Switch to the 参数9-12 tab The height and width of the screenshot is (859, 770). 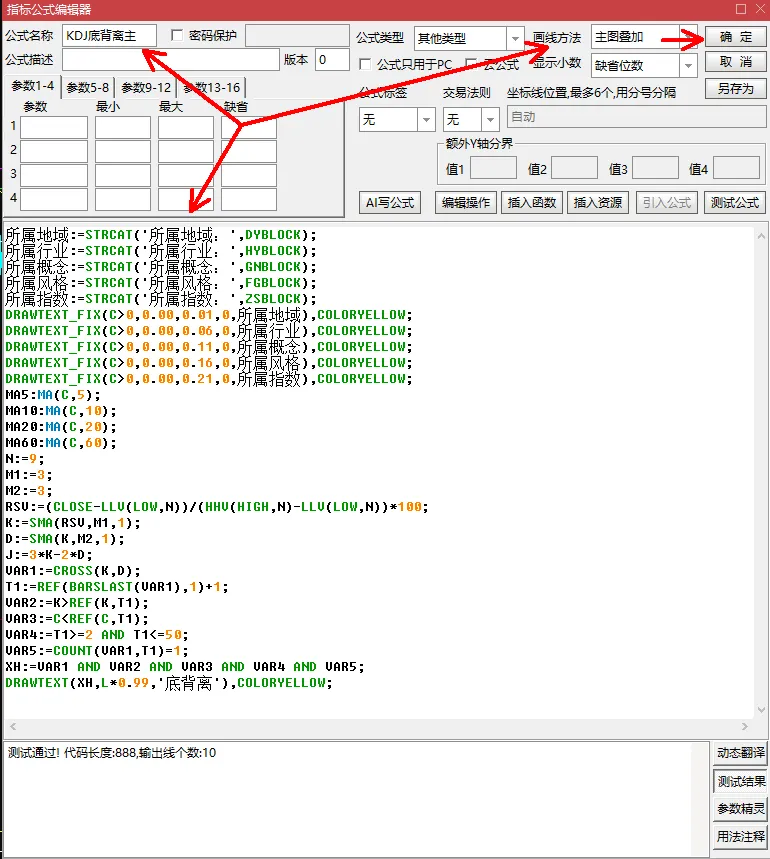point(146,88)
